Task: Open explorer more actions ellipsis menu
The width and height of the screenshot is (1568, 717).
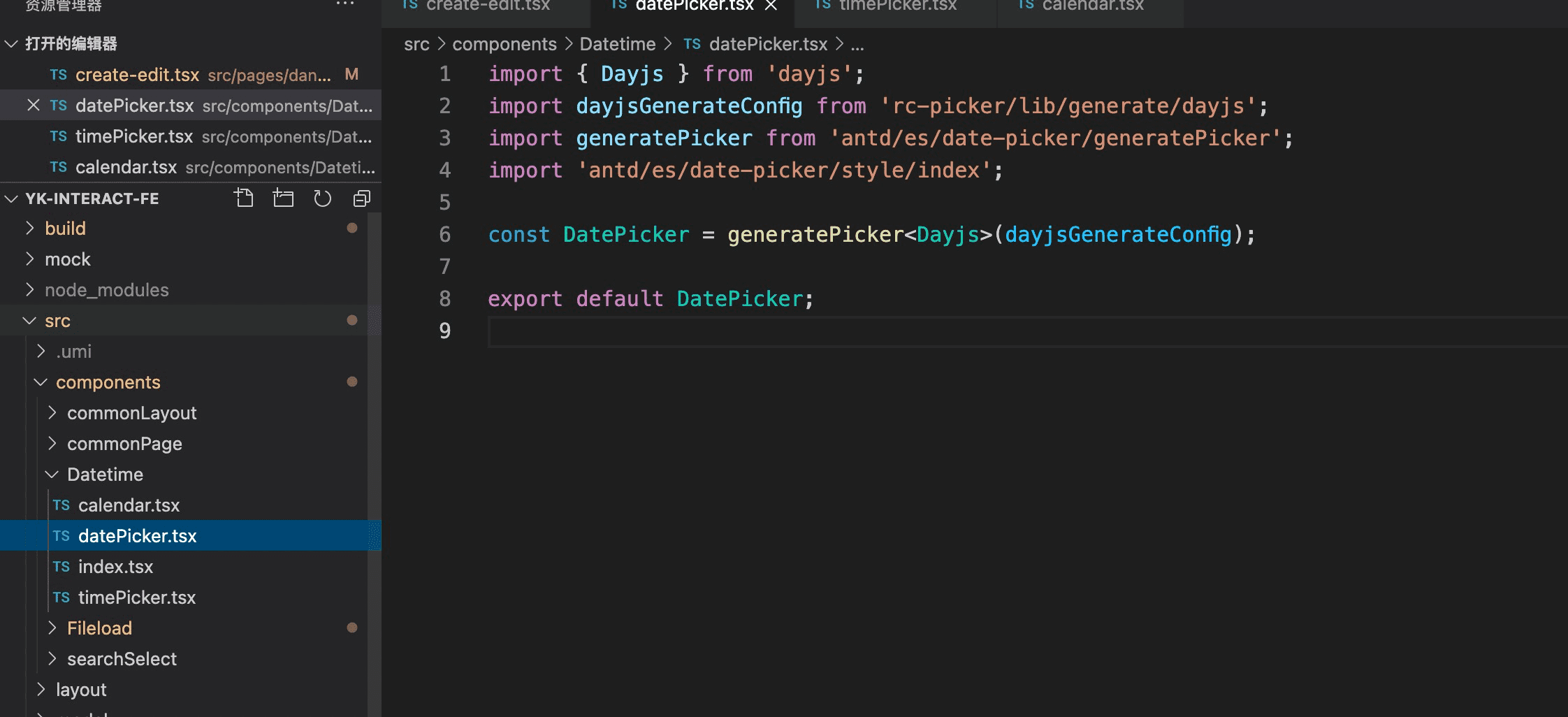Action: (345, 4)
